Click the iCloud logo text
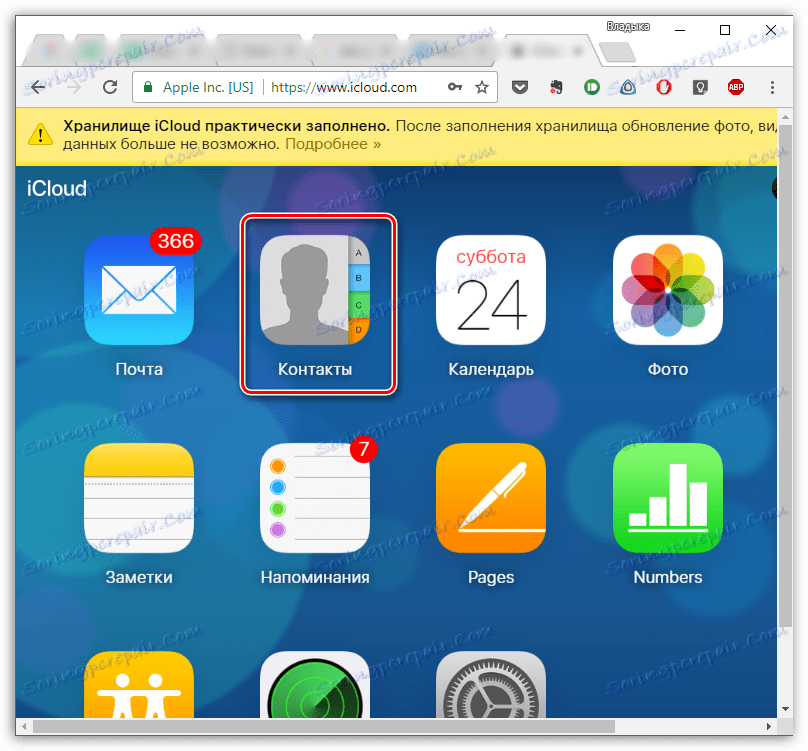Image resolution: width=808 pixels, height=751 pixels. [x=57, y=189]
